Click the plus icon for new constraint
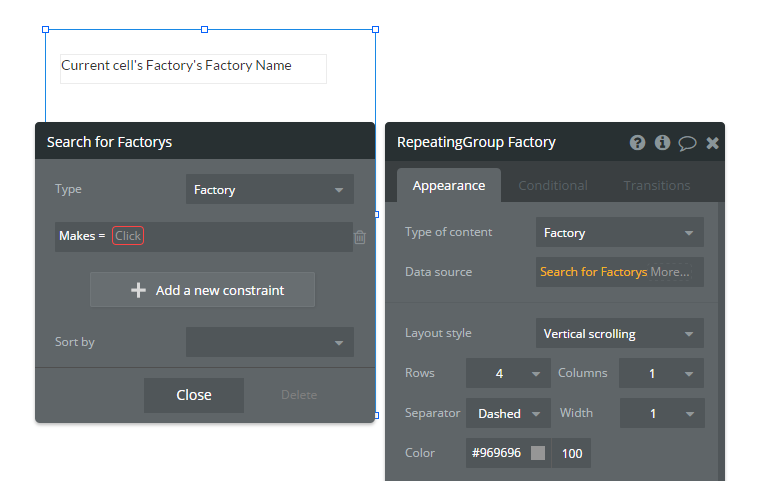Viewport: 776px width, 481px height. click(x=139, y=290)
